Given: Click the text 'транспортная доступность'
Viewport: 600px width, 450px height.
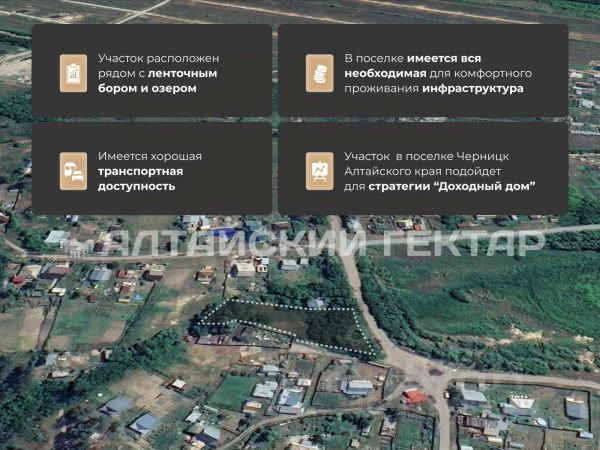Looking at the screenshot, I should (x=140, y=179).
